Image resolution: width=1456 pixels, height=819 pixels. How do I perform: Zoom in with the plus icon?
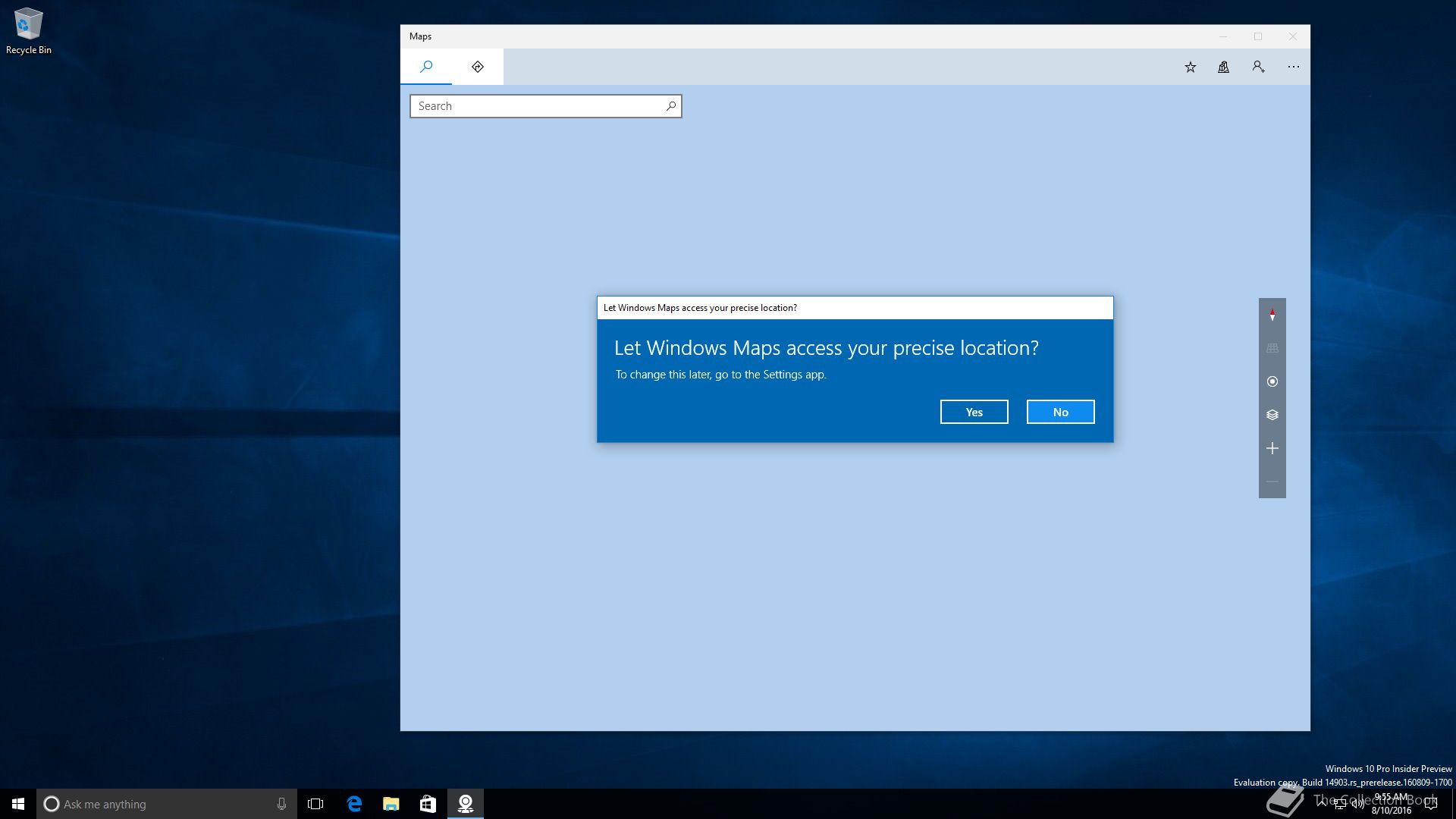tap(1272, 448)
